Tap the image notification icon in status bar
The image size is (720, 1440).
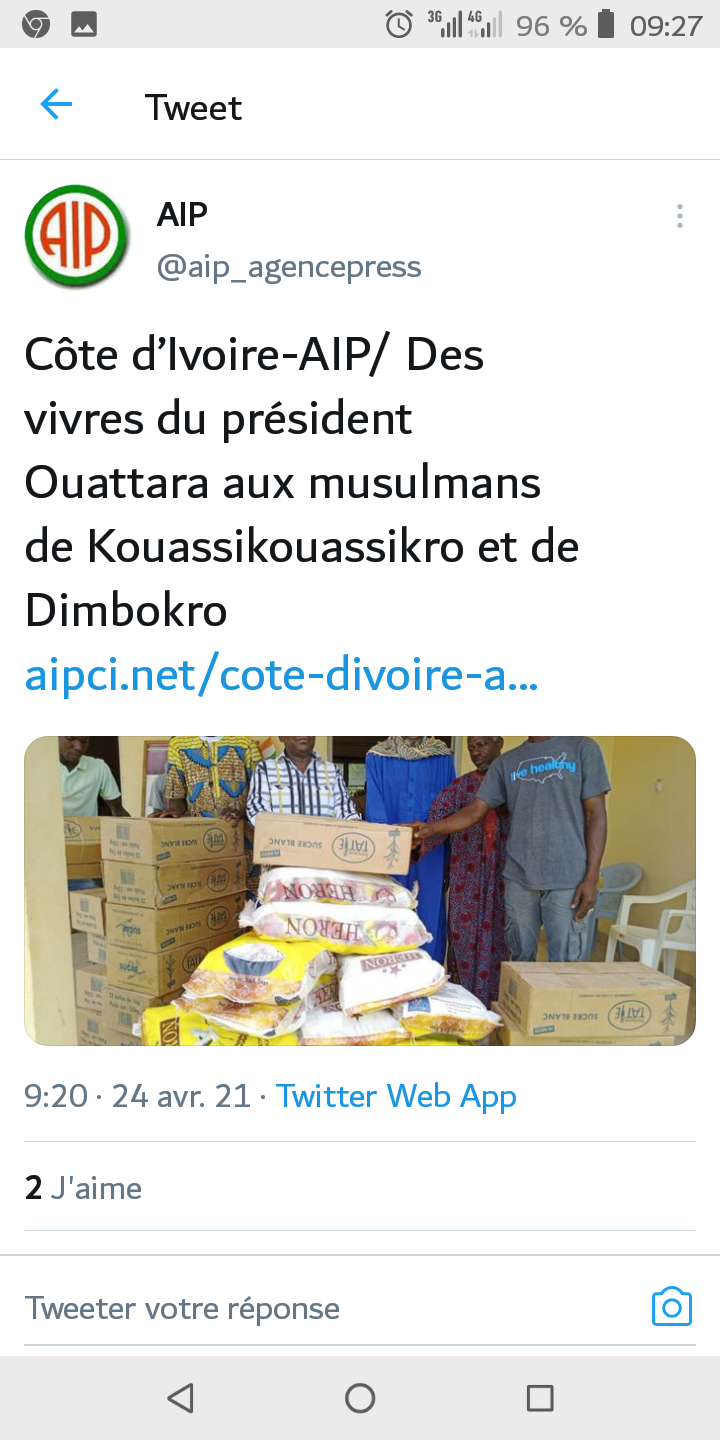pos(84,24)
